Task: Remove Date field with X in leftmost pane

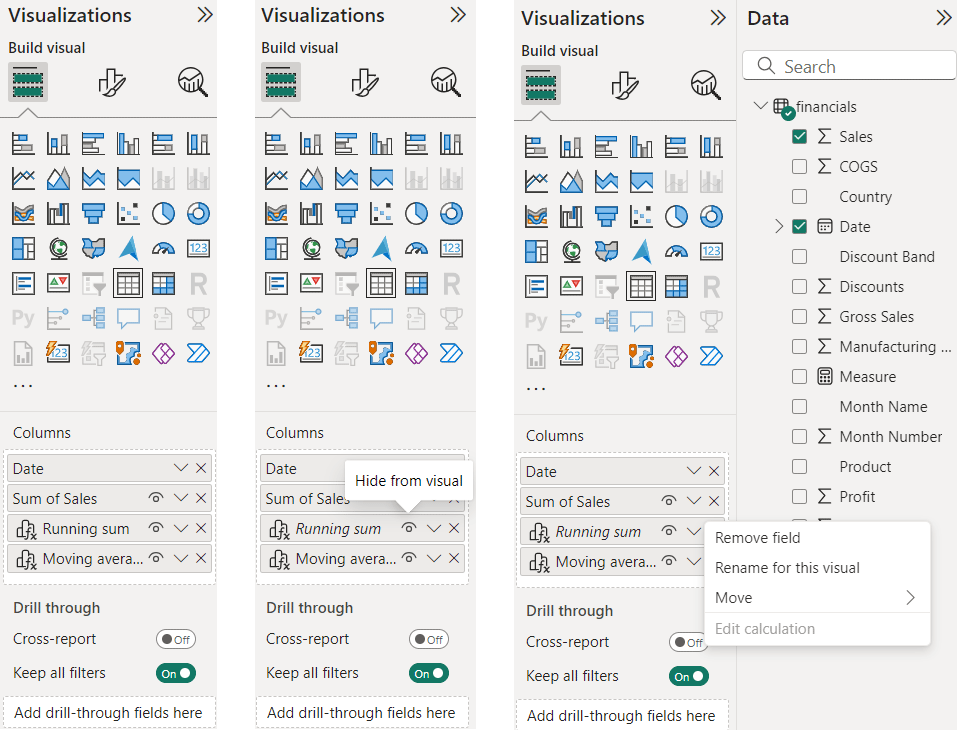Action: pyautogui.click(x=201, y=468)
